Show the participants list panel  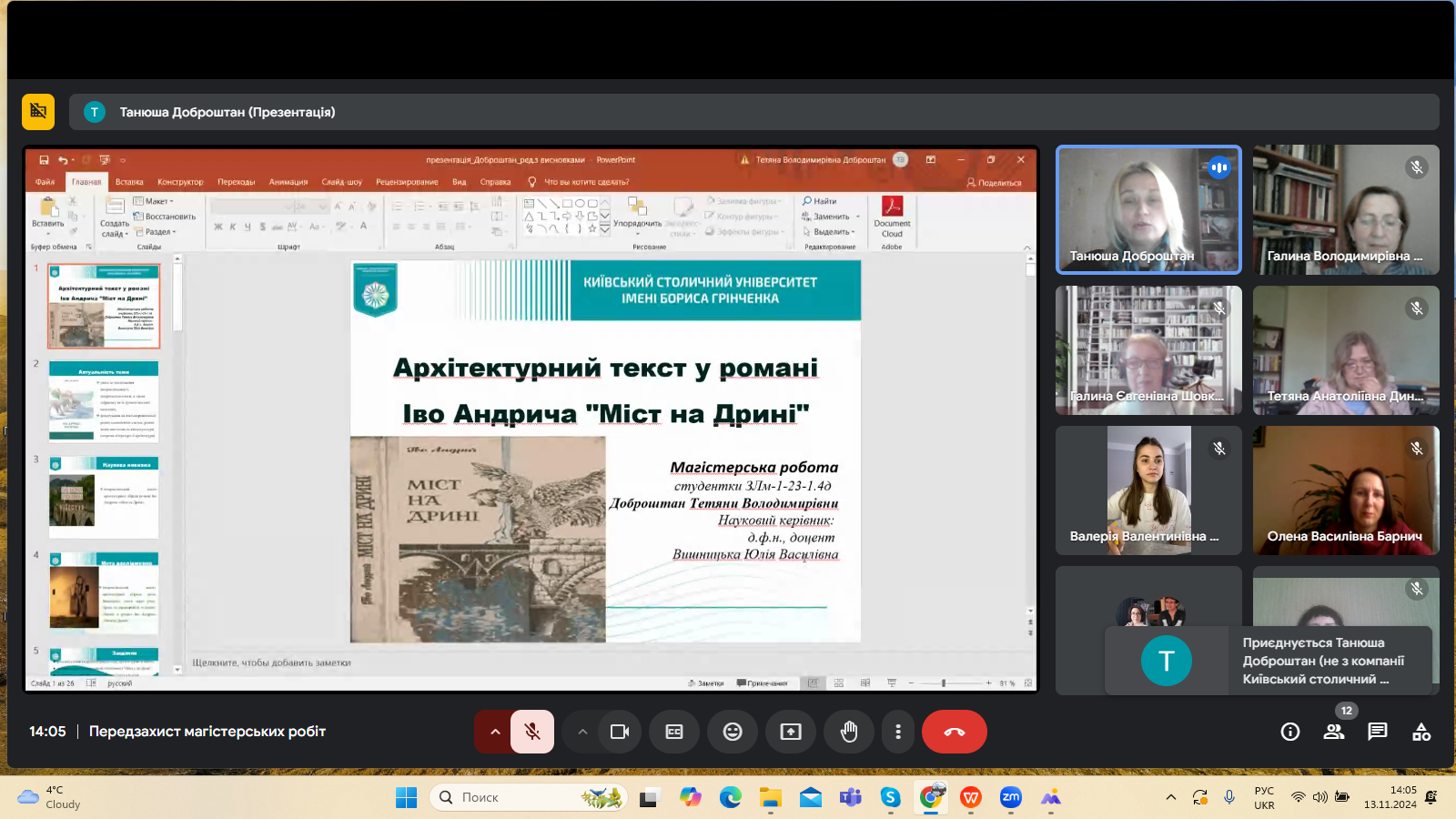point(1334,732)
